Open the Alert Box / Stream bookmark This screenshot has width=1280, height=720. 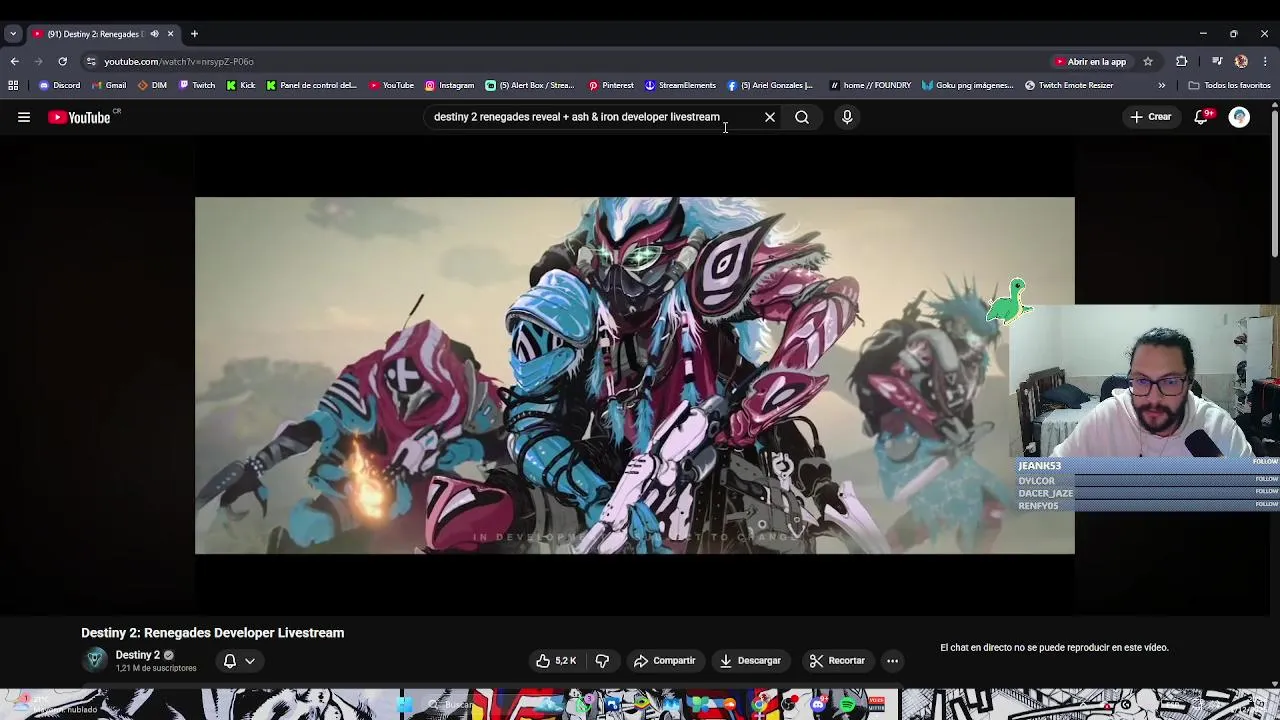(x=530, y=85)
